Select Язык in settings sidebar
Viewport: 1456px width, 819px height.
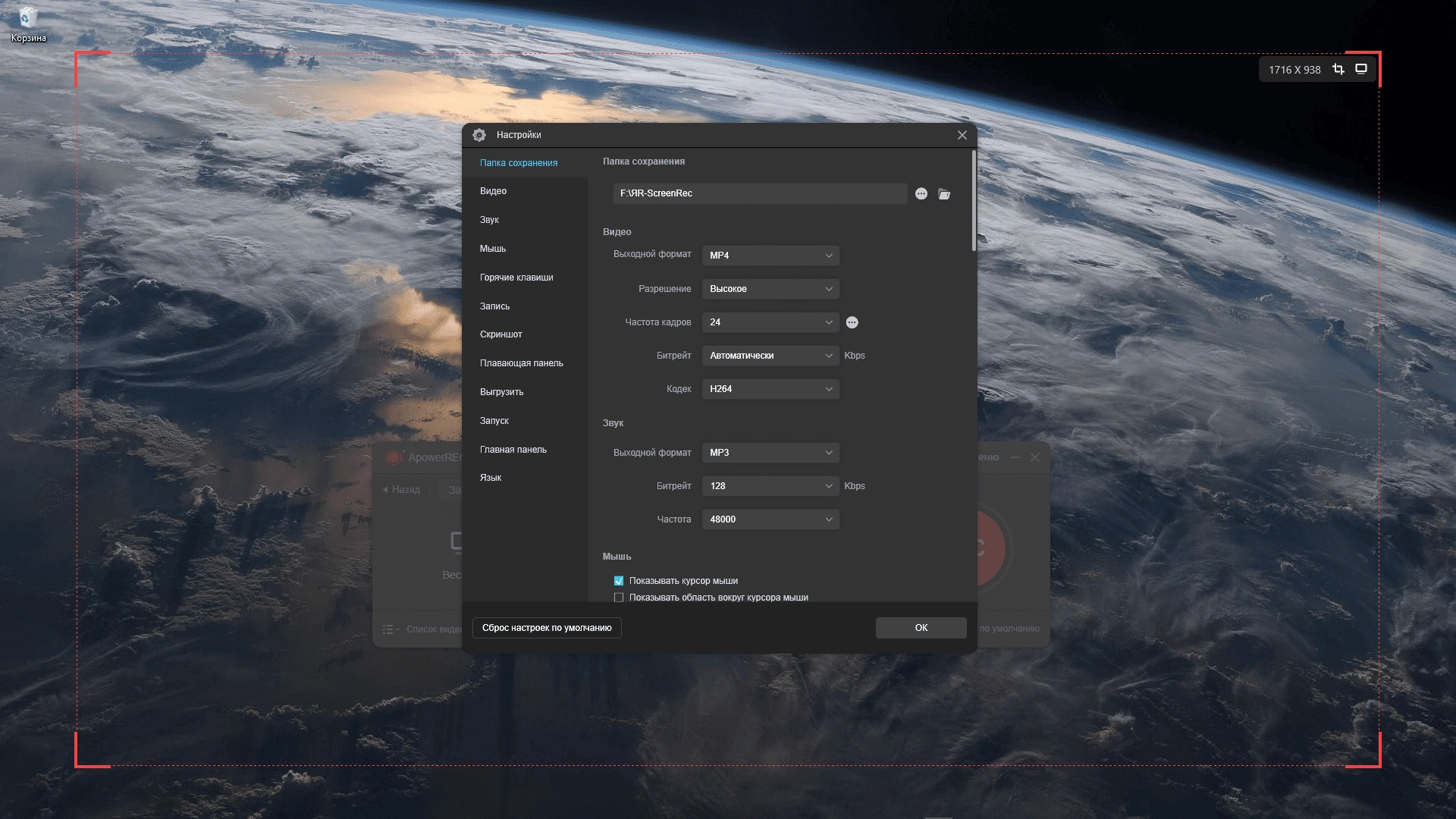point(524,478)
